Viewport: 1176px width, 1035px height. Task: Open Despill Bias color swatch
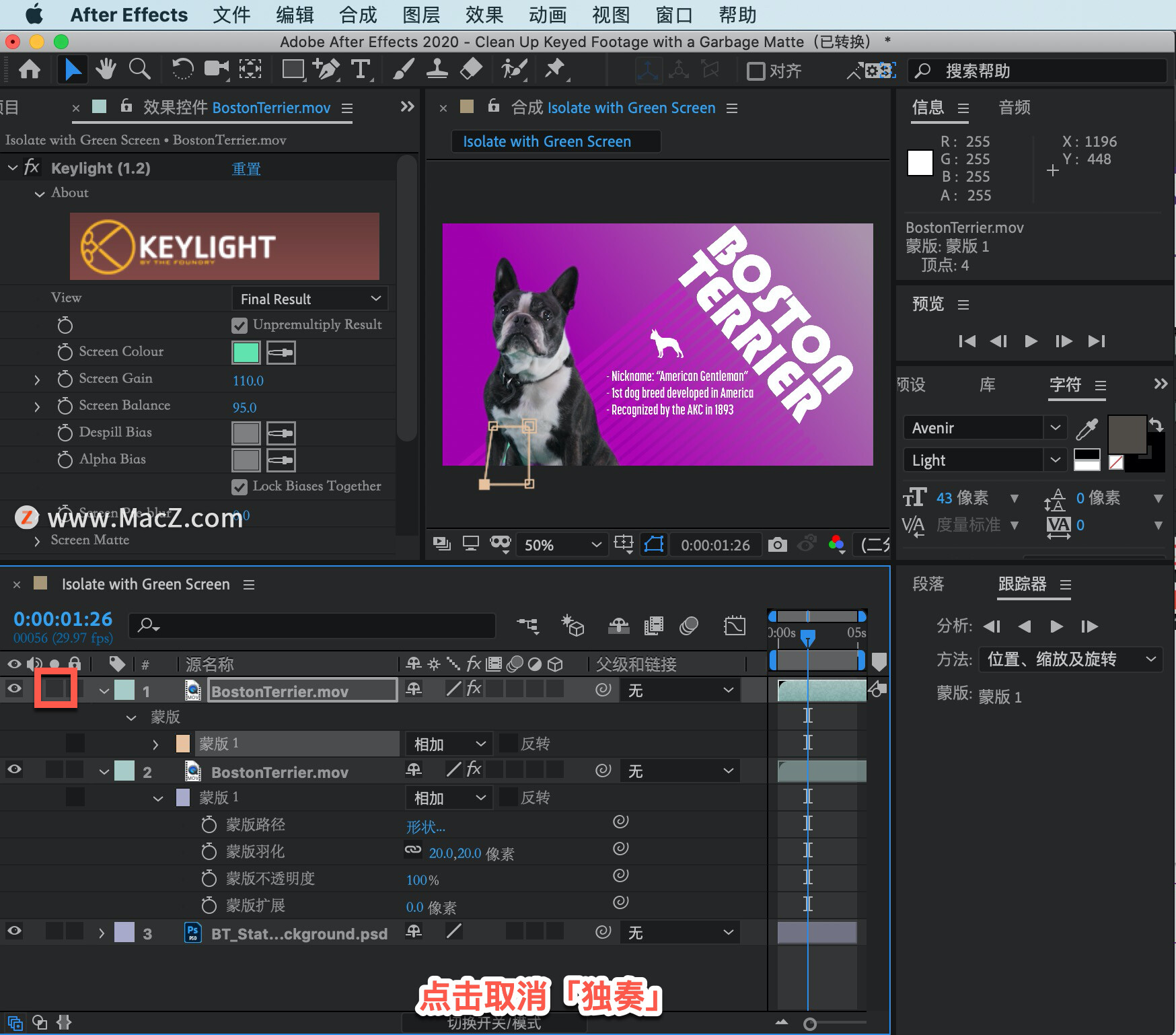246,433
